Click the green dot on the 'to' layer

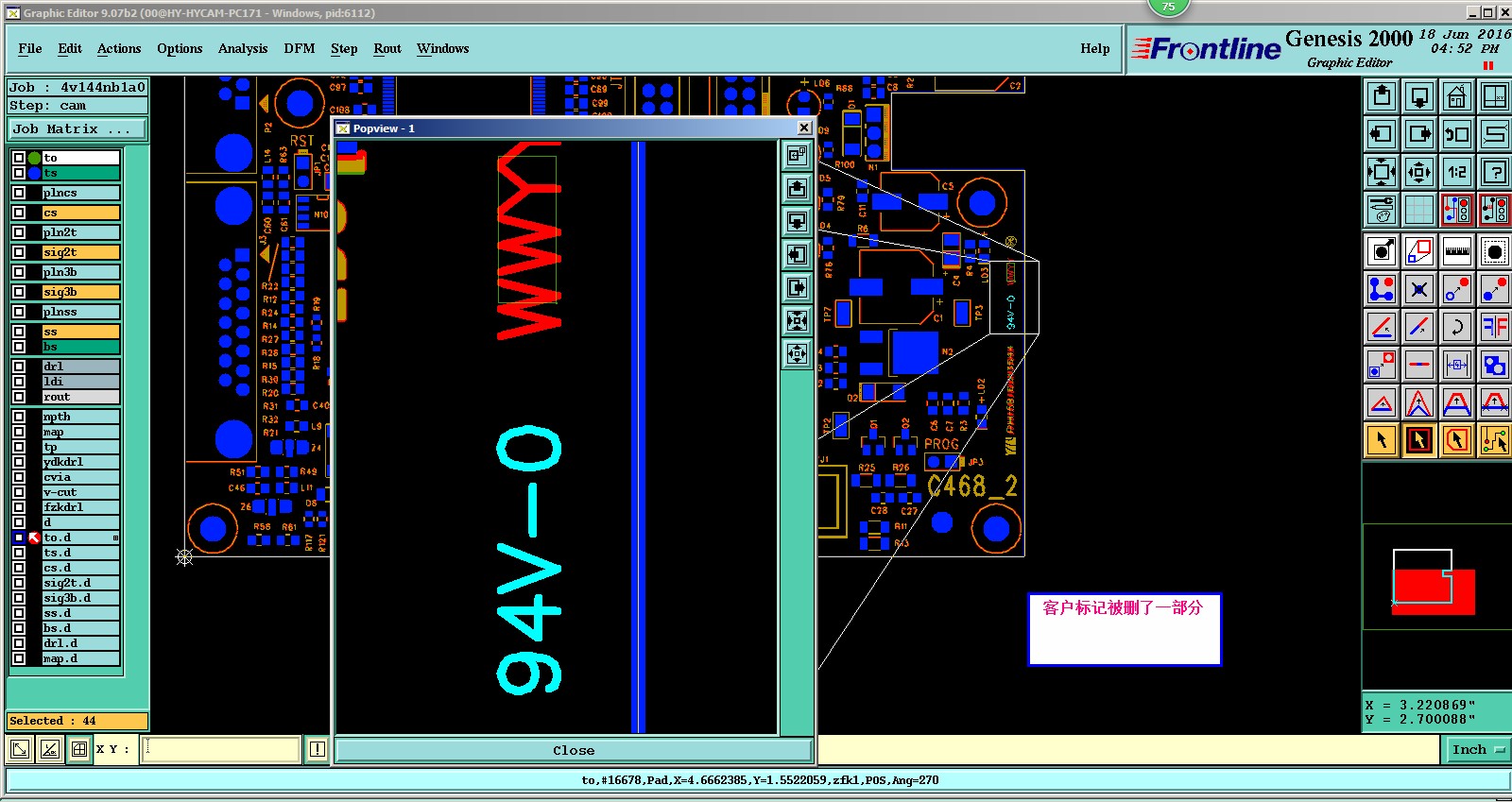pos(34,158)
